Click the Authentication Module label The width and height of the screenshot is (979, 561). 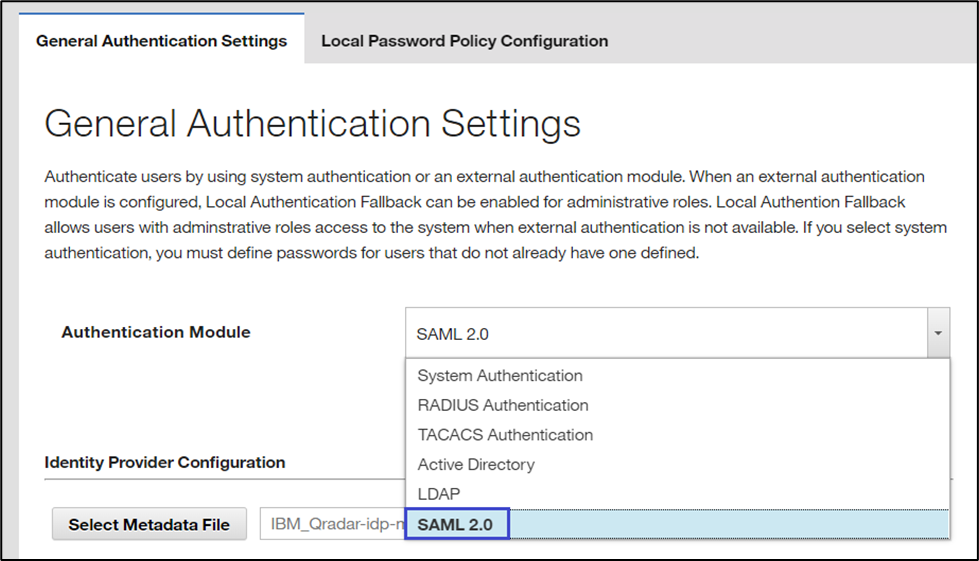tap(156, 332)
